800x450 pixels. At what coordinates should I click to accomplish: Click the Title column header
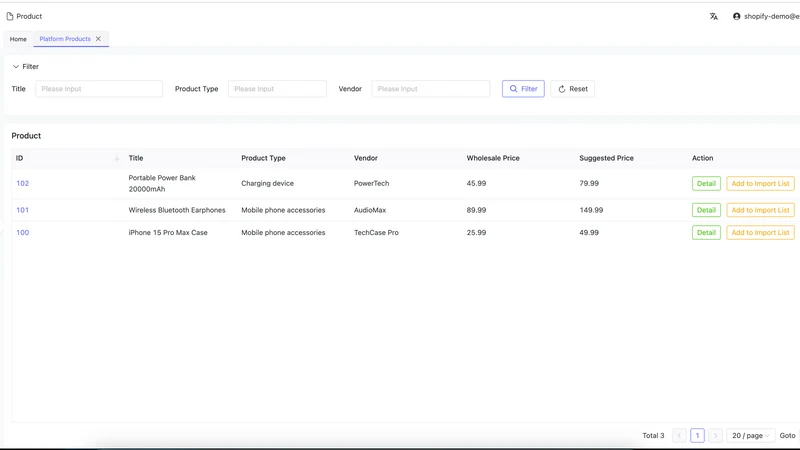pos(136,158)
